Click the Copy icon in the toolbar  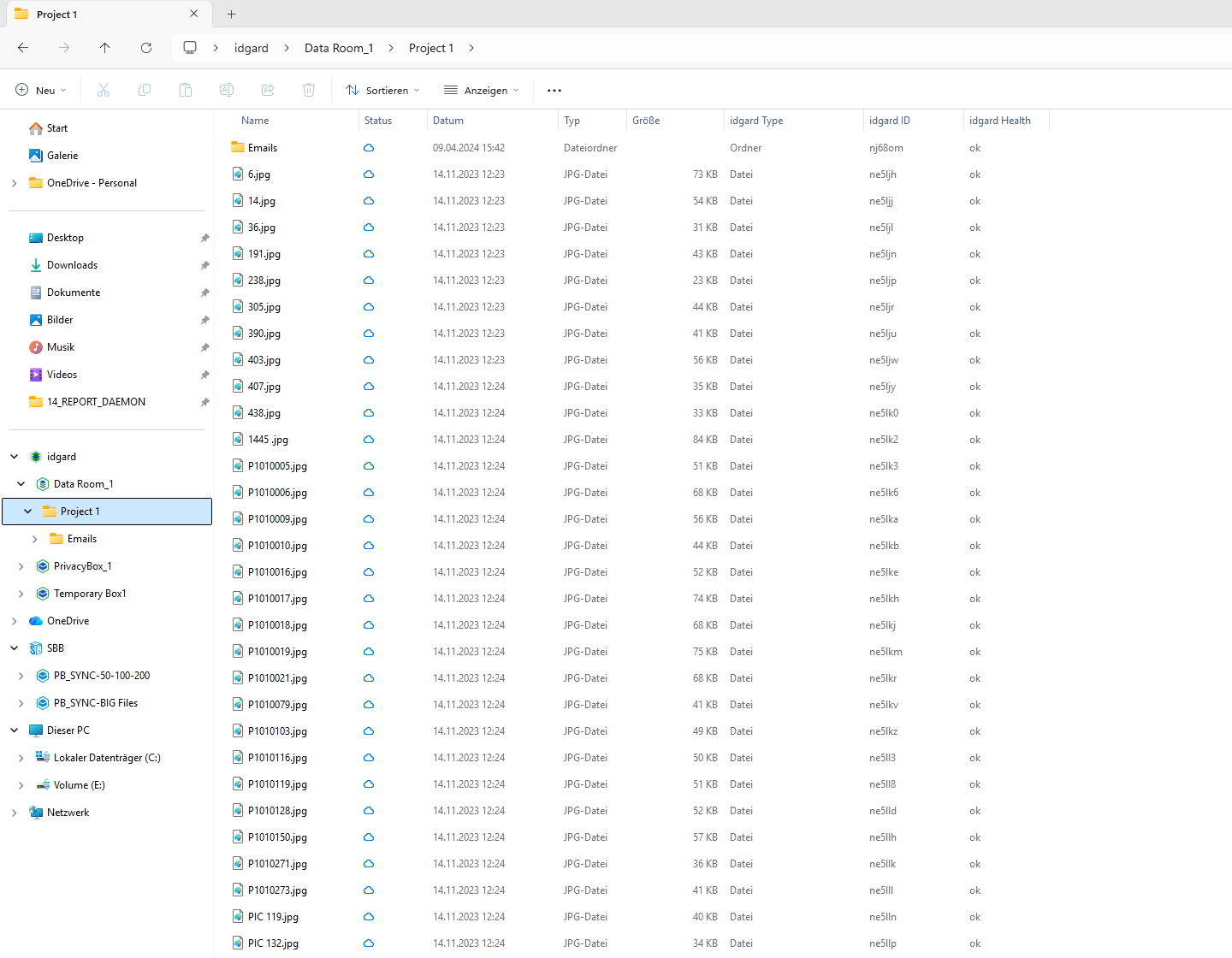click(145, 90)
